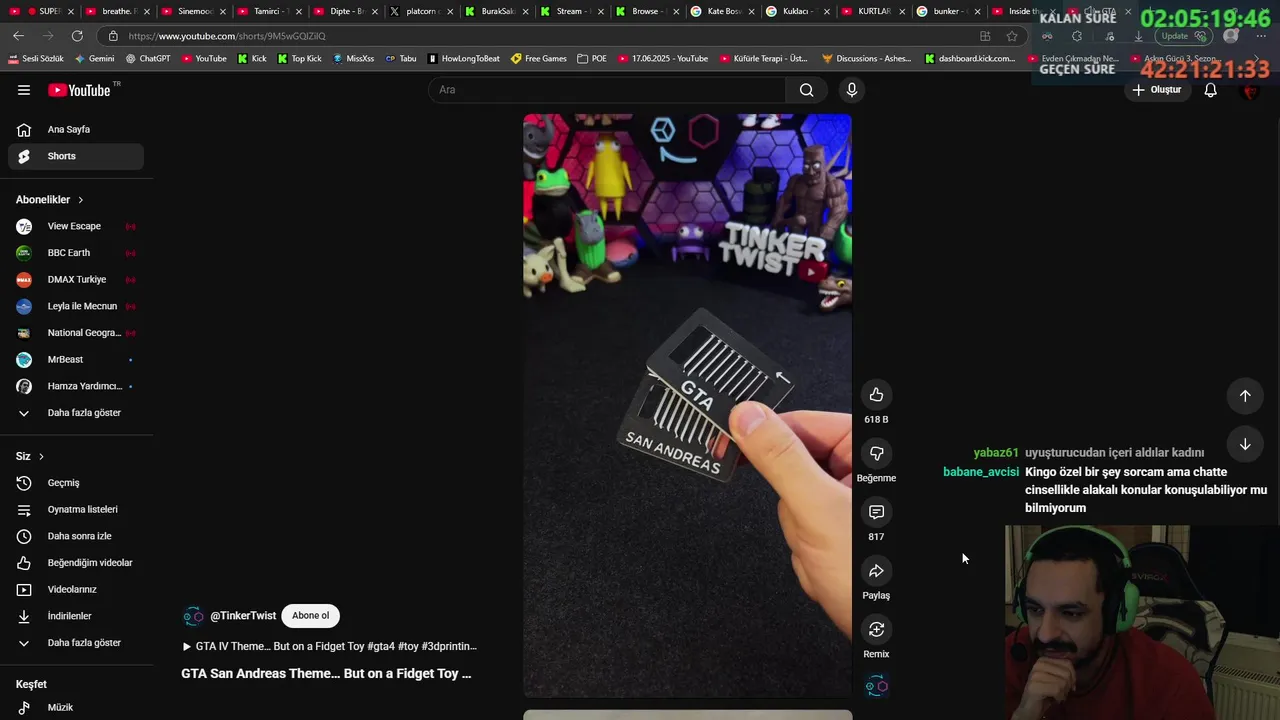
Task: Open the notifications bell
Action: (1210, 90)
